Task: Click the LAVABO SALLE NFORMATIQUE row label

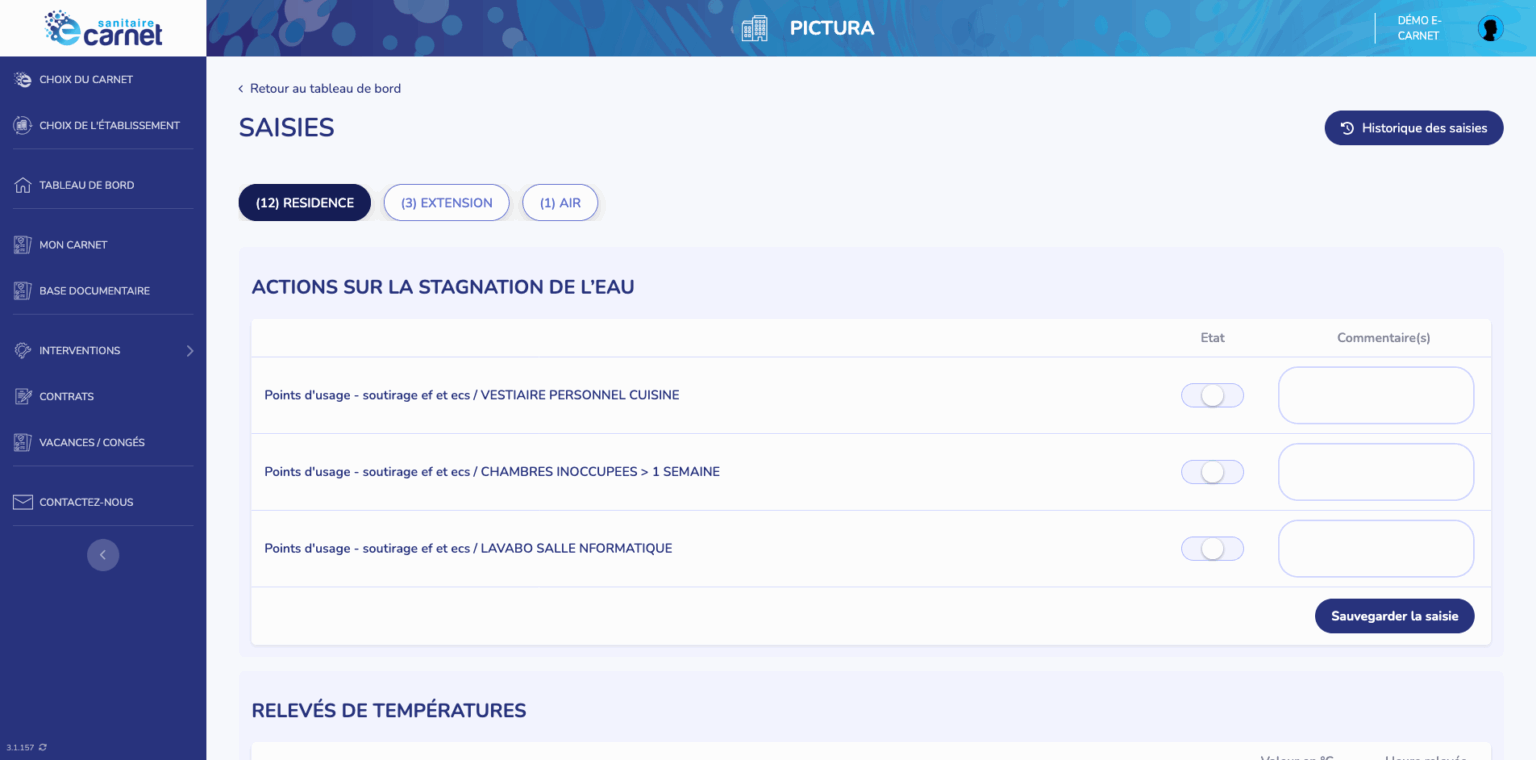Action: click(x=468, y=549)
